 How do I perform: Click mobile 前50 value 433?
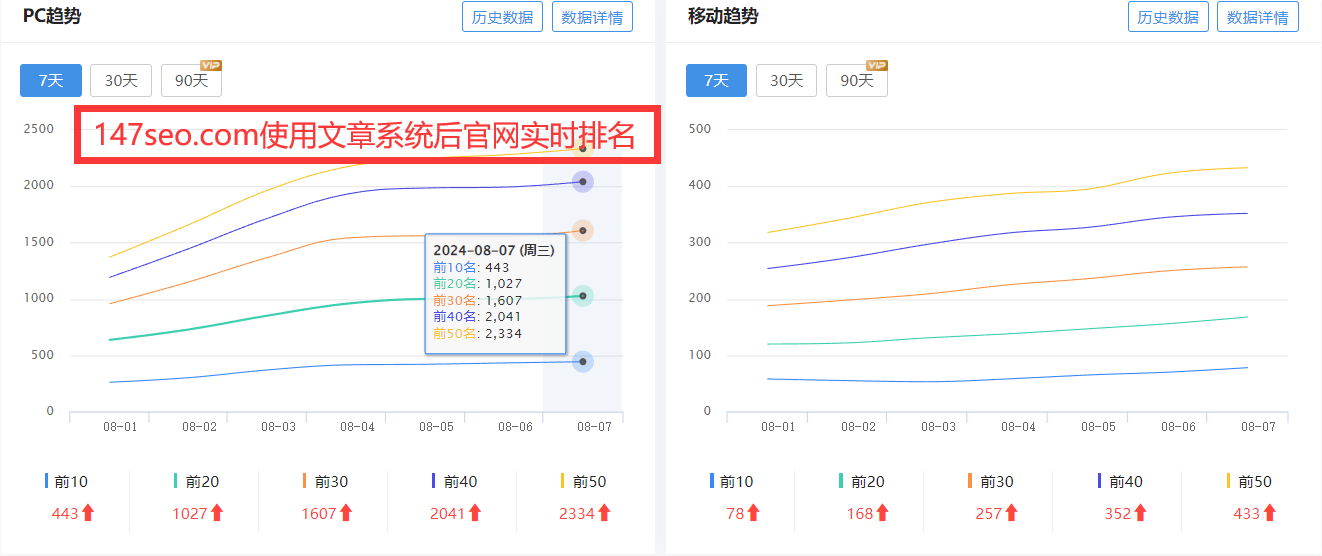pos(1247,513)
